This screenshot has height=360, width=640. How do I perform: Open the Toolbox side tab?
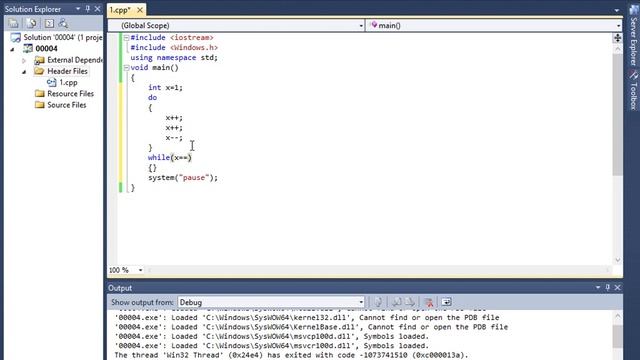pos(633,91)
